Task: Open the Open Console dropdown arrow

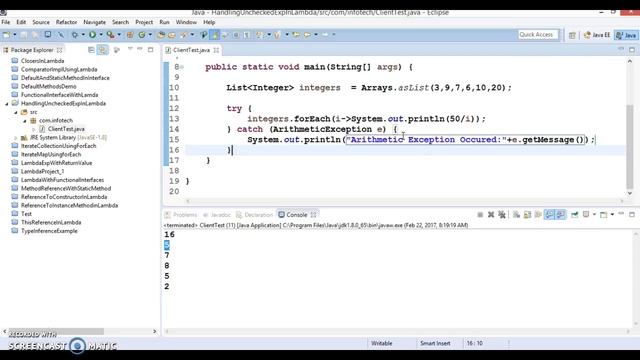Action: (x=612, y=215)
